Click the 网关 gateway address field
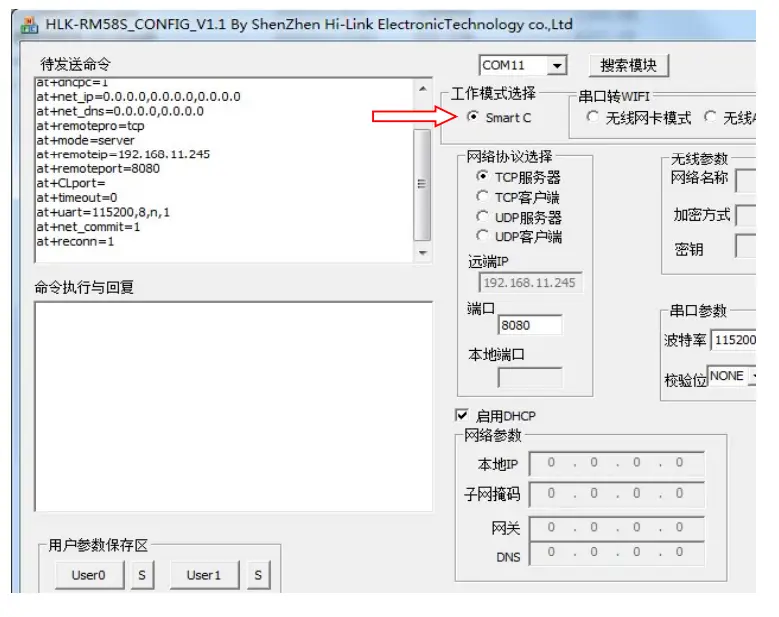779x617 pixels. pos(617,528)
